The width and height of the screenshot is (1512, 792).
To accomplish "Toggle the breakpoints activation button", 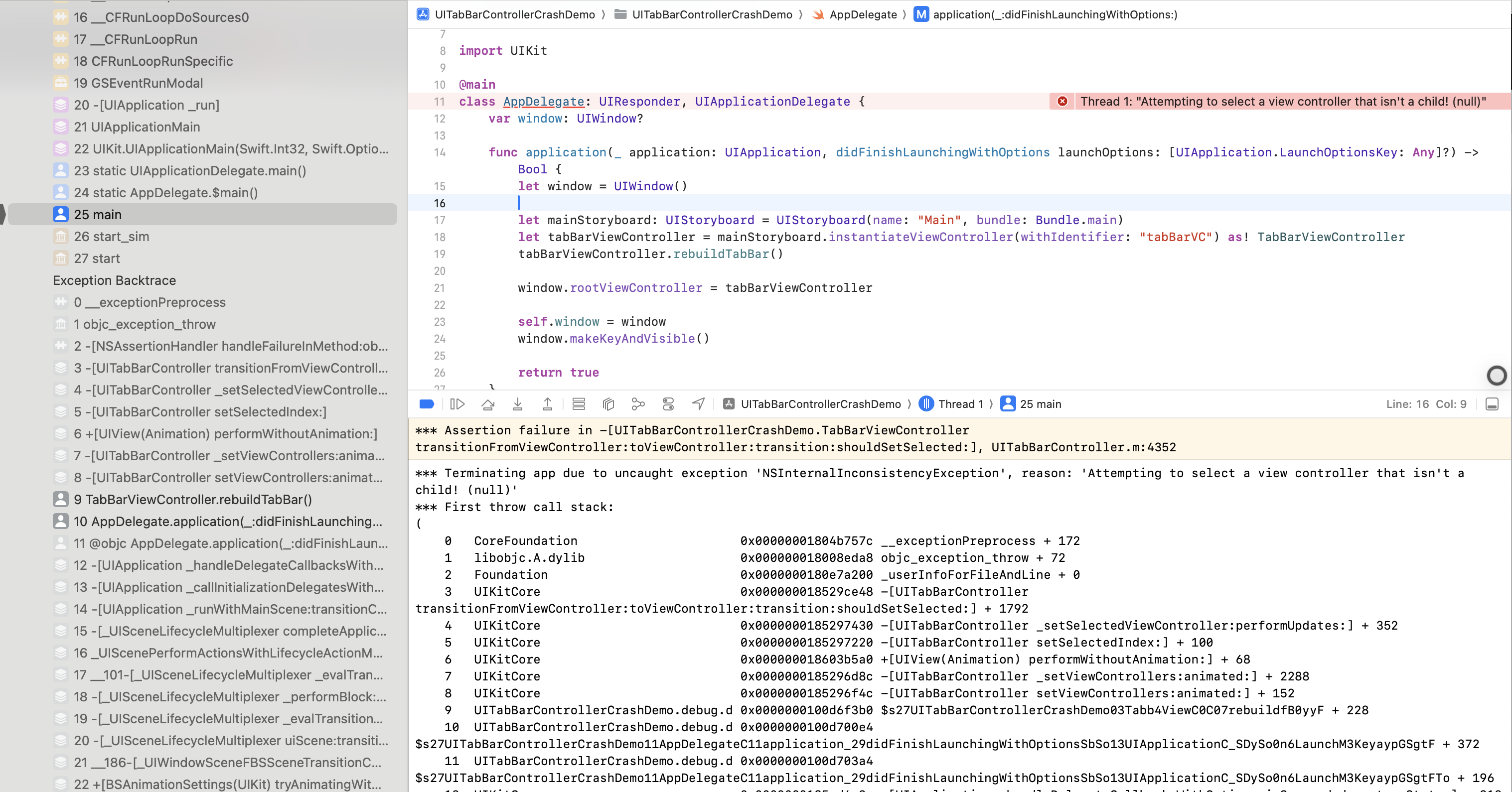I will pos(427,403).
